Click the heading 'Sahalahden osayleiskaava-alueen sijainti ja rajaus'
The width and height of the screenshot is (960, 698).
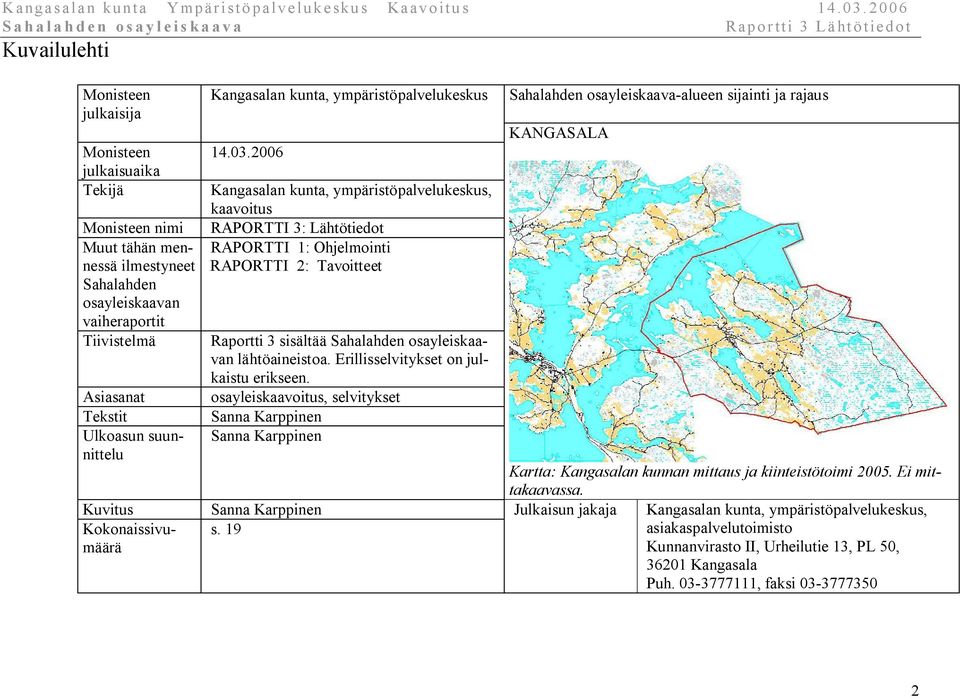tap(669, 95)
